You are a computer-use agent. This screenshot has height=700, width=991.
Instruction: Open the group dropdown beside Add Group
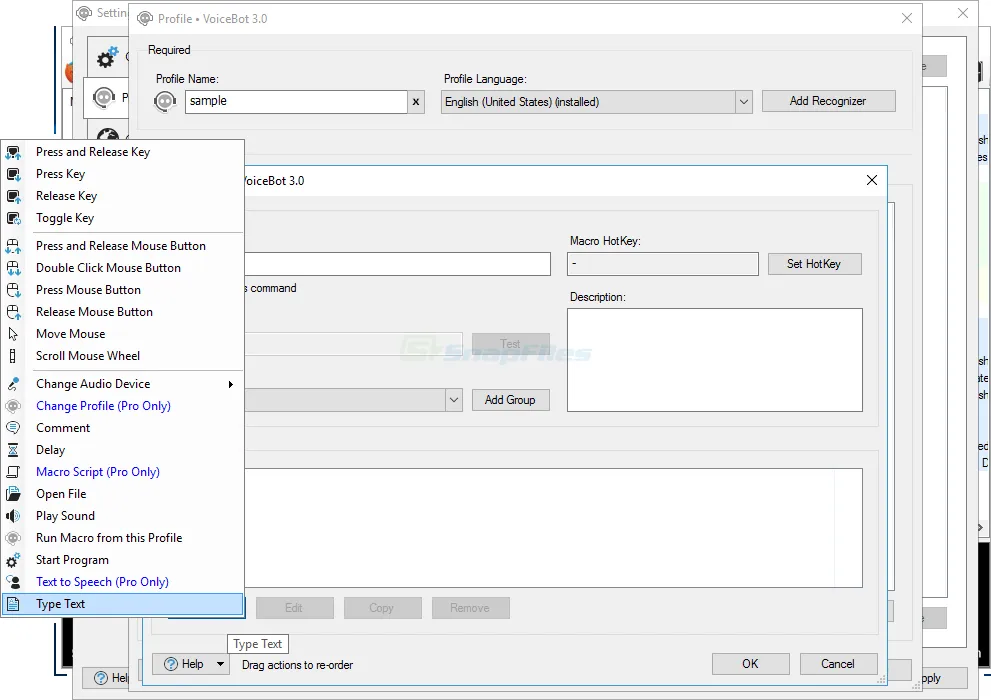pyautogui.click(x=454, y=400)
